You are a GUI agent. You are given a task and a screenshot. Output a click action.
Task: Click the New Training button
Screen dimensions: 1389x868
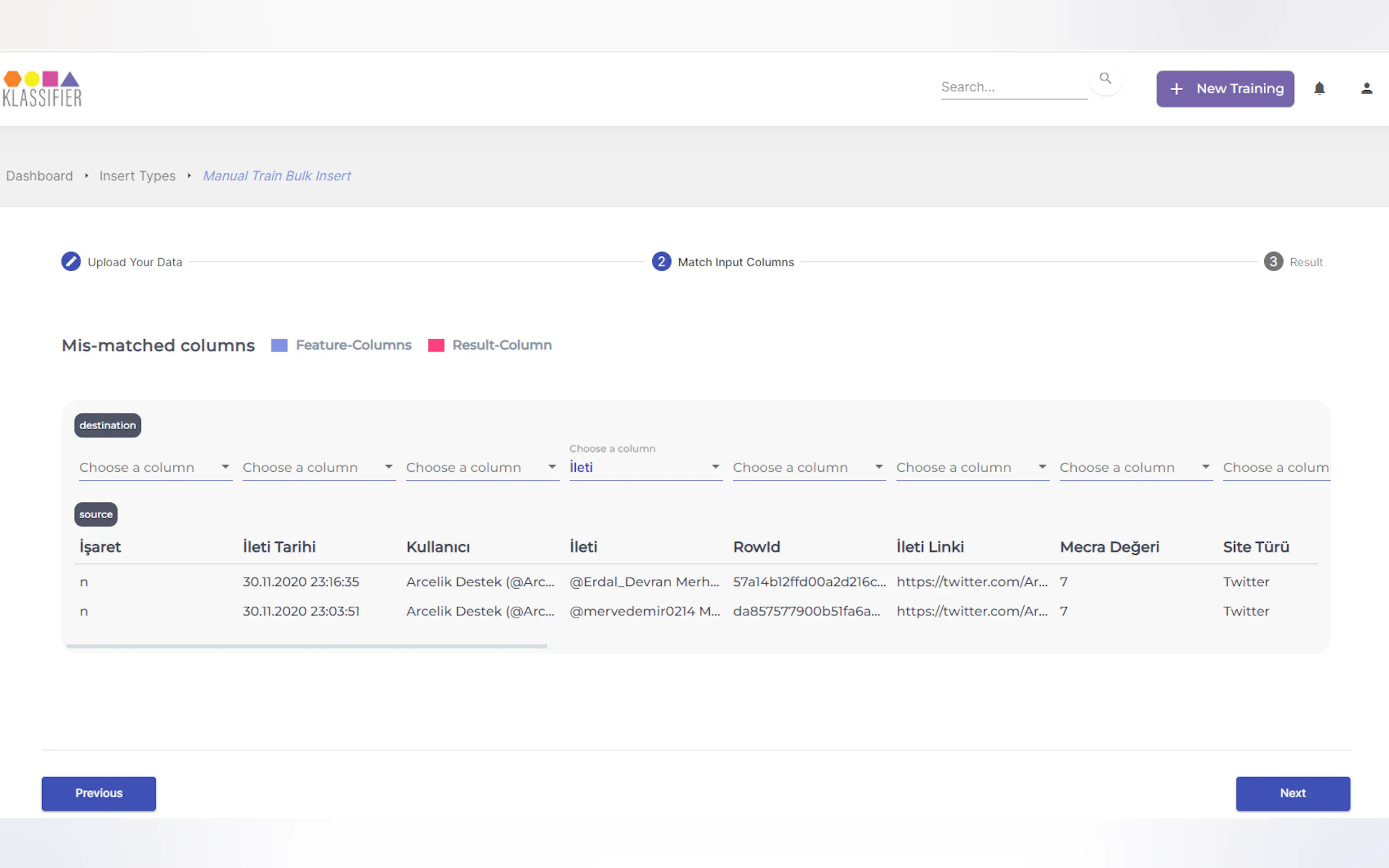pyautogui.click(x=1225, y=89)
